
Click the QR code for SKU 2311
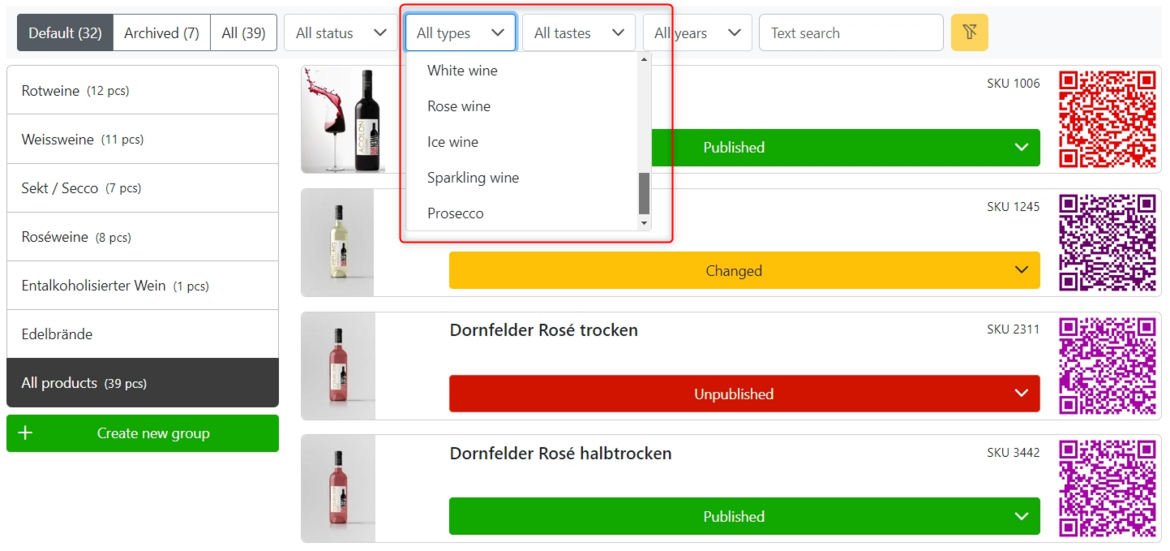tap(1107, 366)
